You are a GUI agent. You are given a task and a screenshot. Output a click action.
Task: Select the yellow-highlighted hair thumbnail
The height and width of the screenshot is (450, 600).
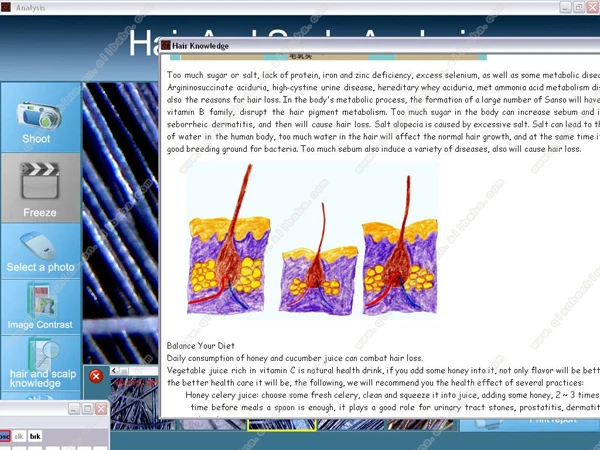coord(282,424)
